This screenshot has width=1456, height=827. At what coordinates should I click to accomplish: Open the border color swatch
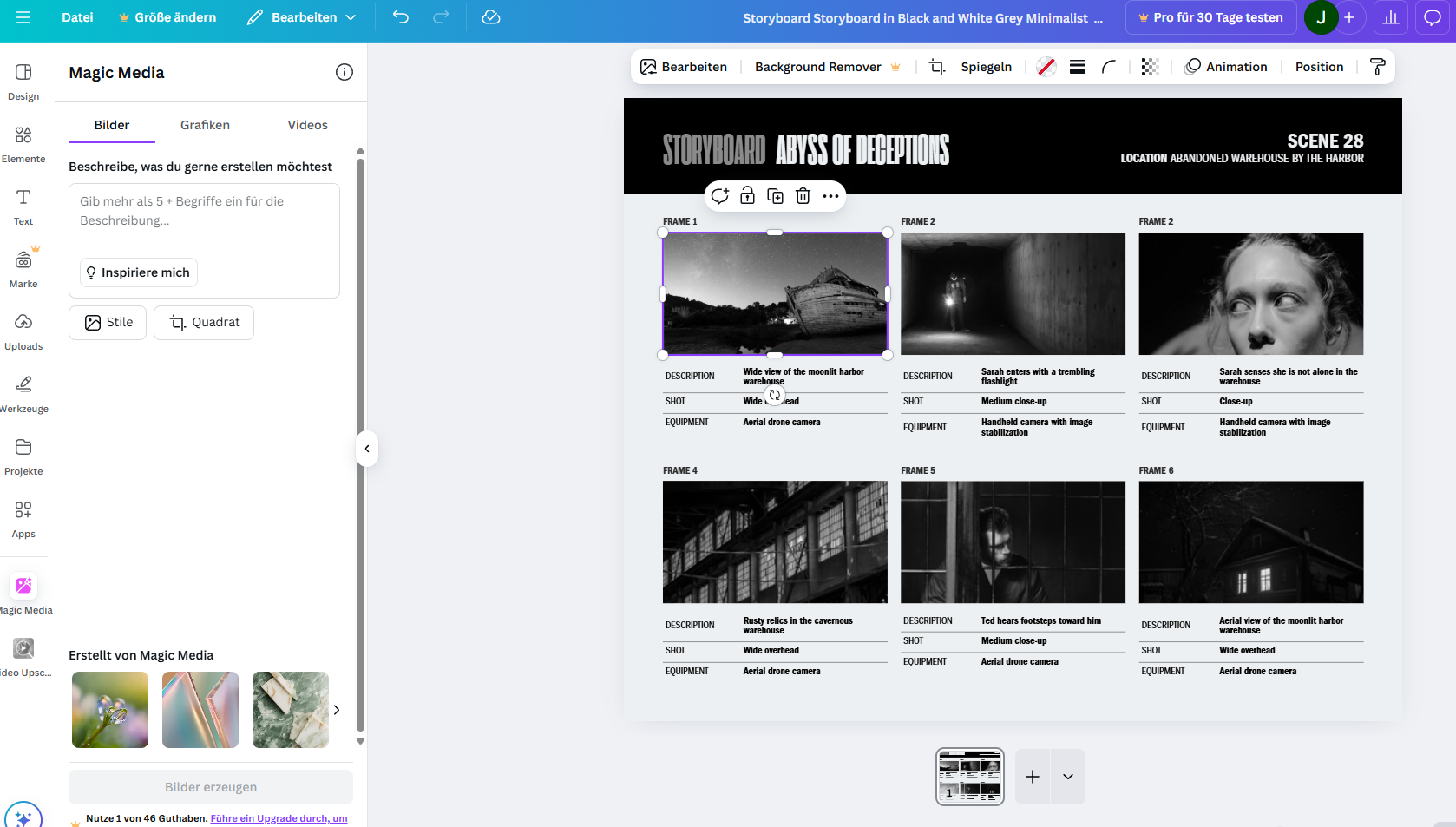[1046, 67]
